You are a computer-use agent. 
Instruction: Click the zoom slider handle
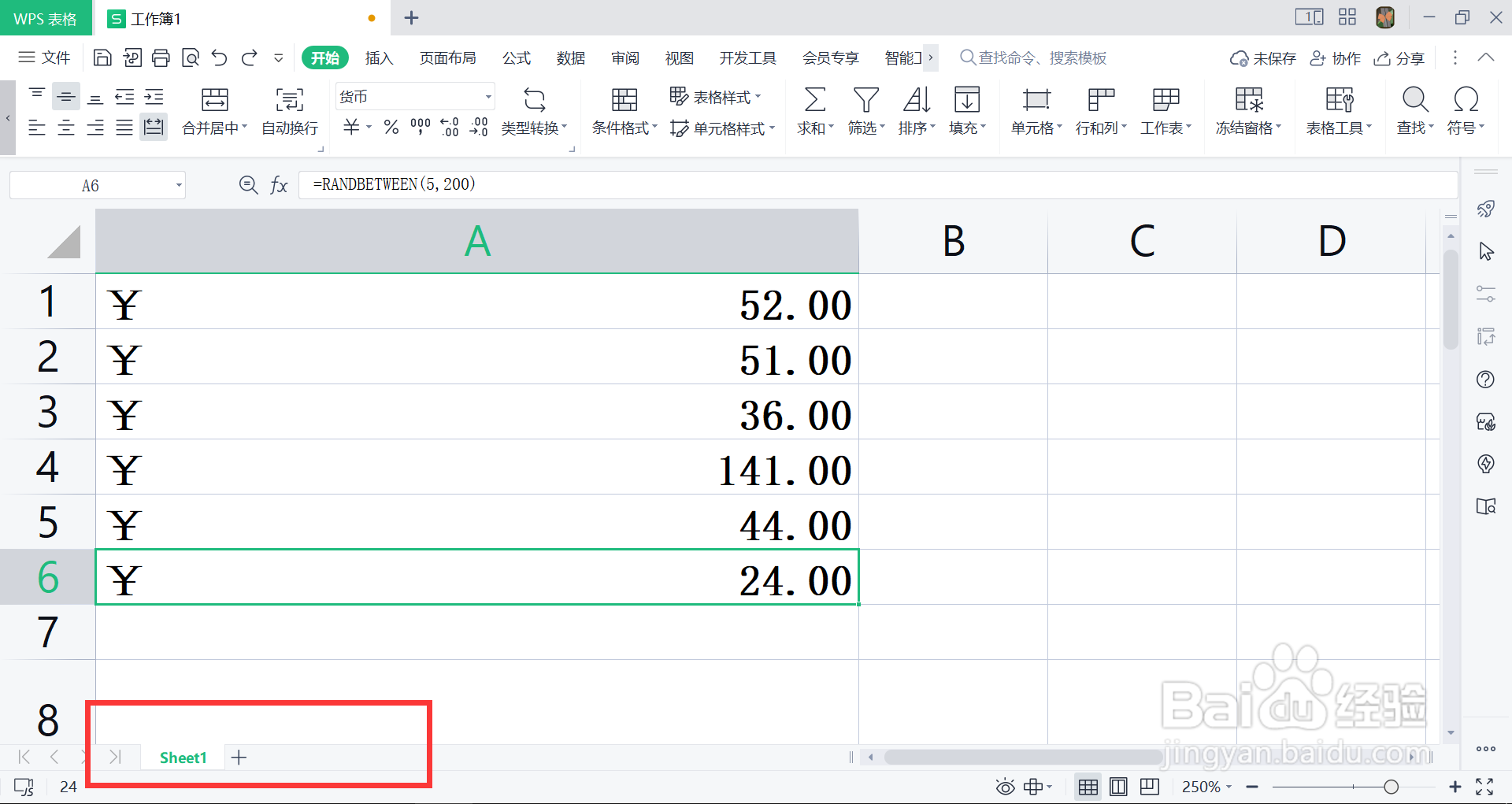click(1392, 787)
